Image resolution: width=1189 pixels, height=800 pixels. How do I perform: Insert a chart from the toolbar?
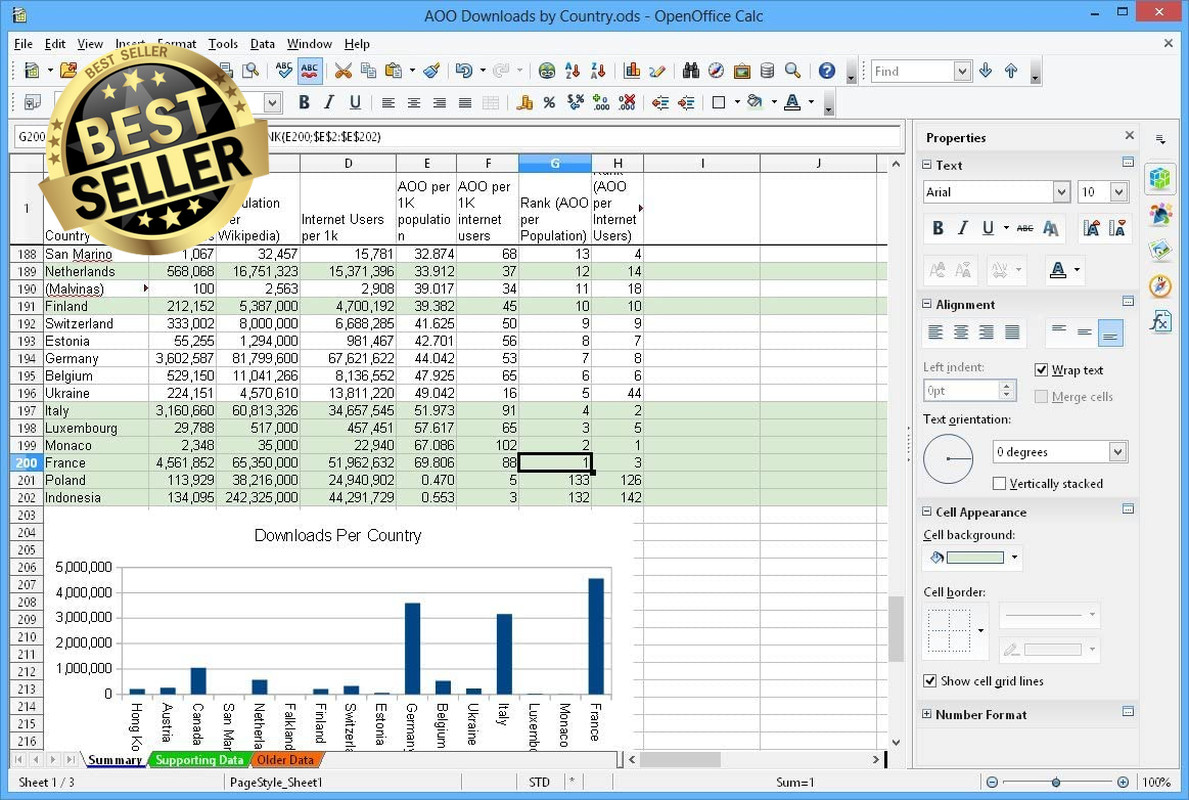pyautogui.click(x=632, y=71)
